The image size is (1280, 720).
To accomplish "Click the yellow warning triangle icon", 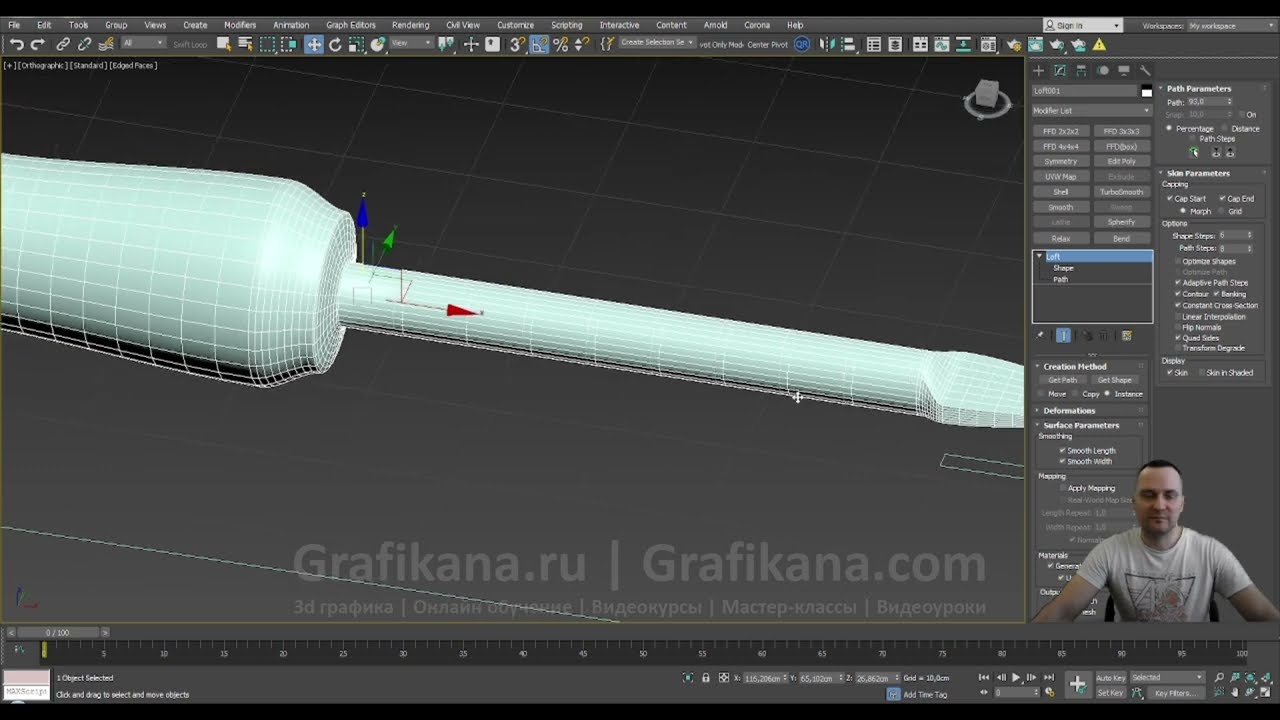I will [x=1099, y=44].
